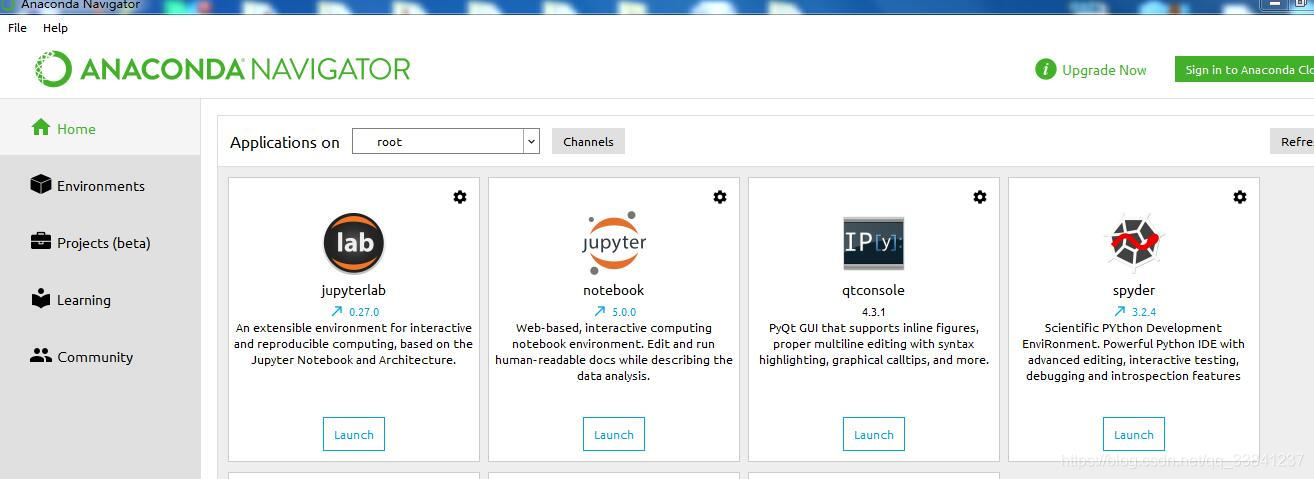Click the jupyterlab version 0.27.0 update arrow
This screenshot has width=1314, height=479.
[337, 311]
